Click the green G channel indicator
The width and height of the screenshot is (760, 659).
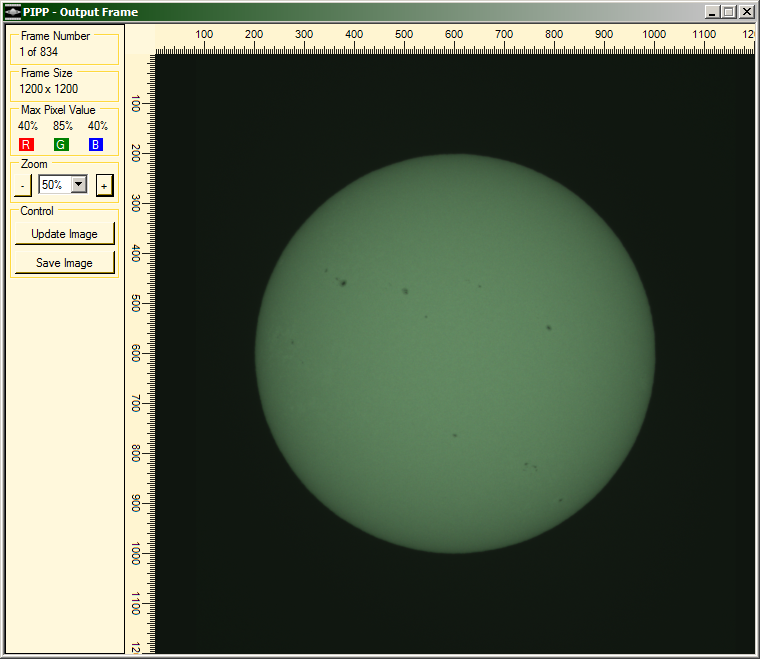click(x=61, y=144)
